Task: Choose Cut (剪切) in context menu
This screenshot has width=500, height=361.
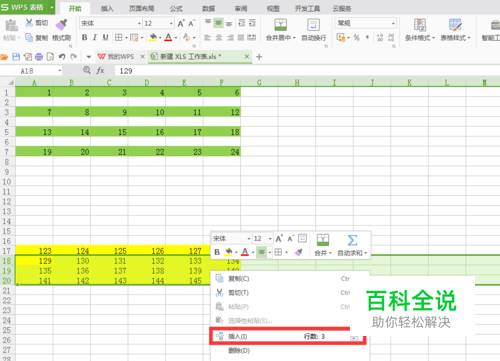Action: pos(289,293)
